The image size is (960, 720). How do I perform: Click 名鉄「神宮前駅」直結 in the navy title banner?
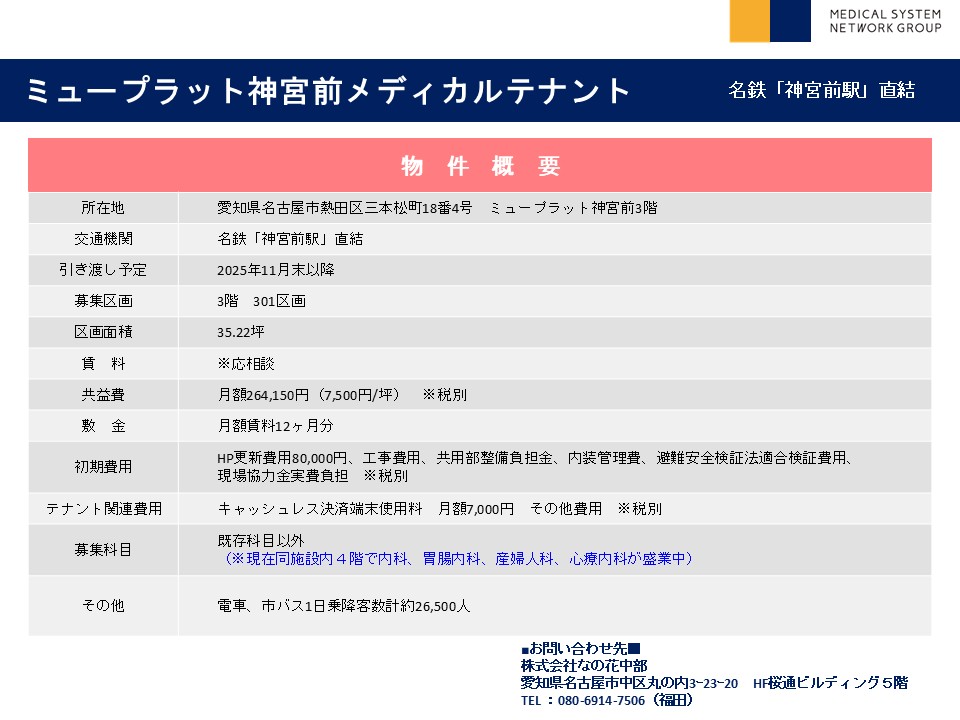click(x=822, y=90)
